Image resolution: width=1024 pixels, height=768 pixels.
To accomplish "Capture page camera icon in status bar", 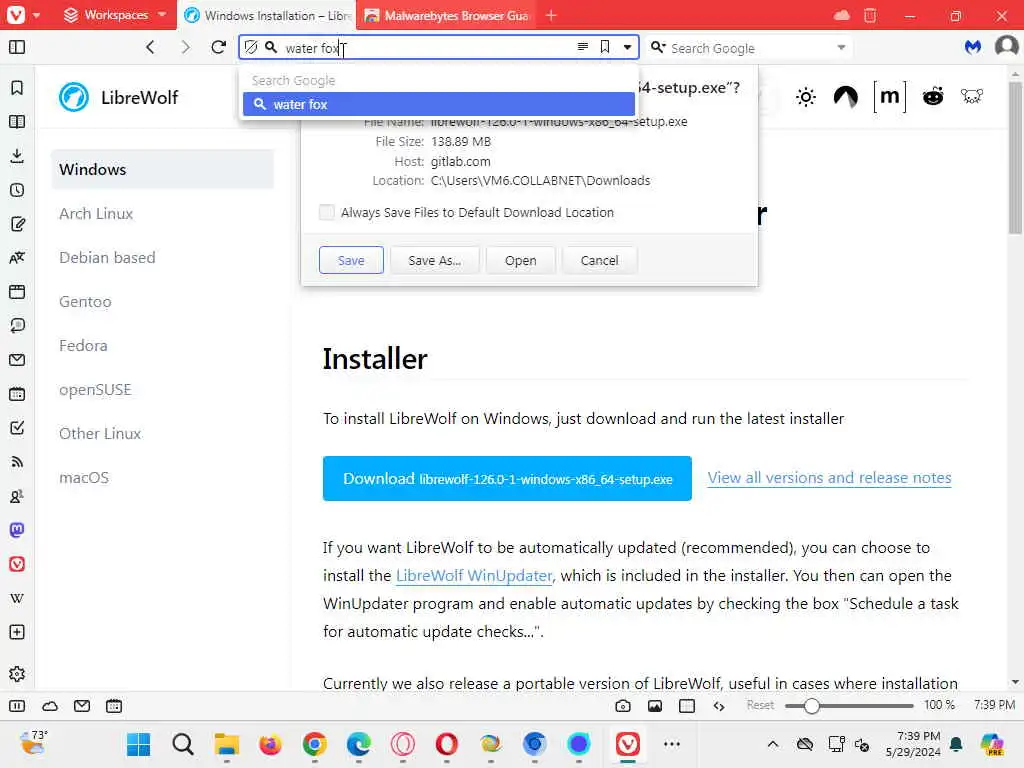I will click(623, 706).
